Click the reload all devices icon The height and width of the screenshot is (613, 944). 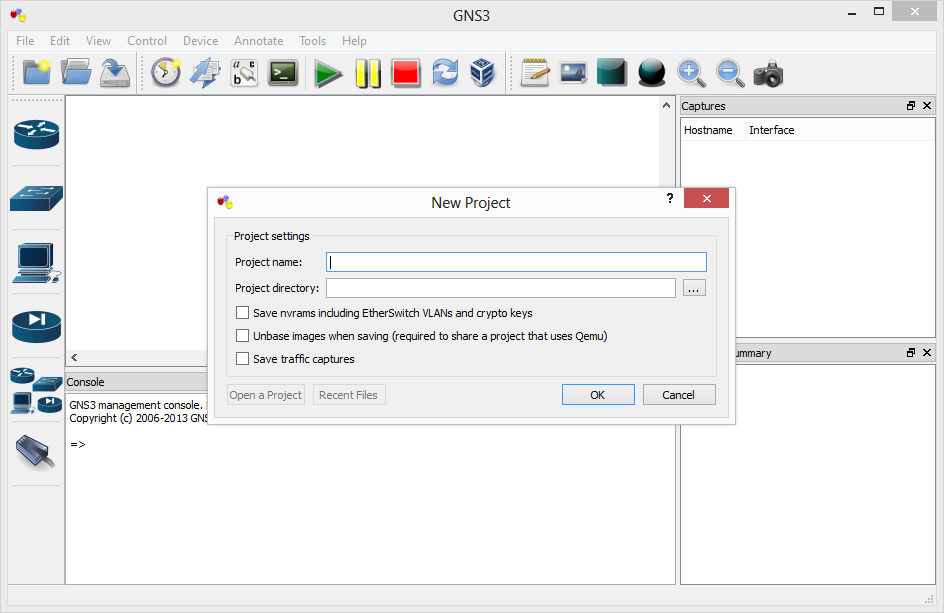click(445, 73)
